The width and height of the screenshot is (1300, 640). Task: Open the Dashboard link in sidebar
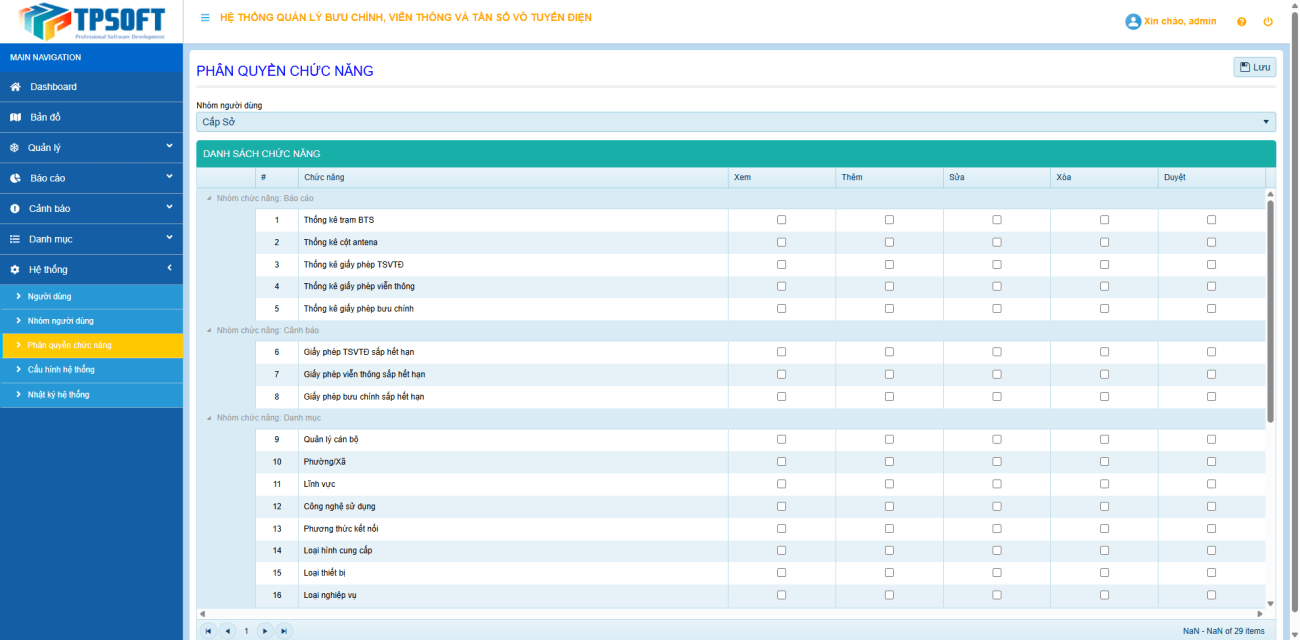(x=53, y=87)
